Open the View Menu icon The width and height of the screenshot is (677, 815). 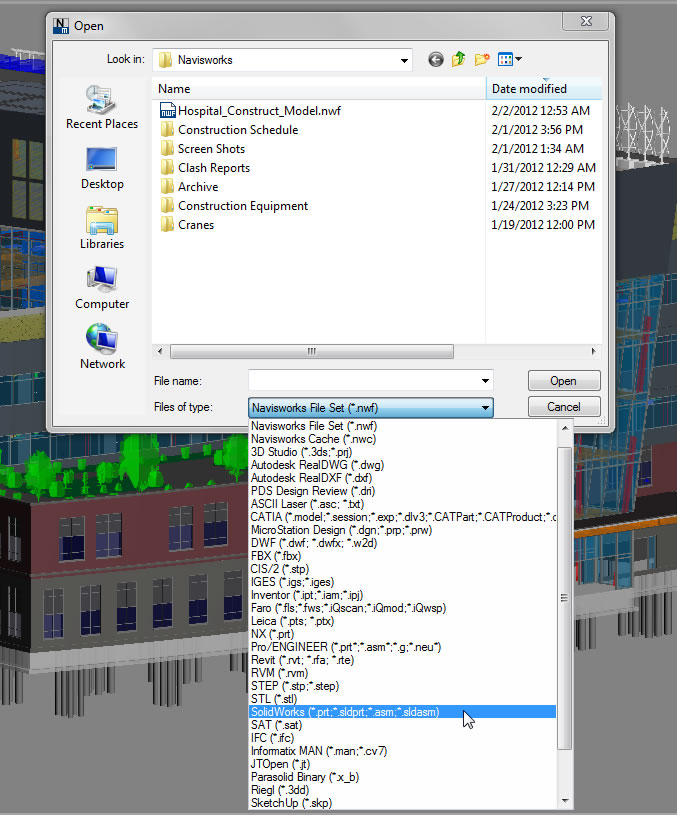click(x=505, y=59)
